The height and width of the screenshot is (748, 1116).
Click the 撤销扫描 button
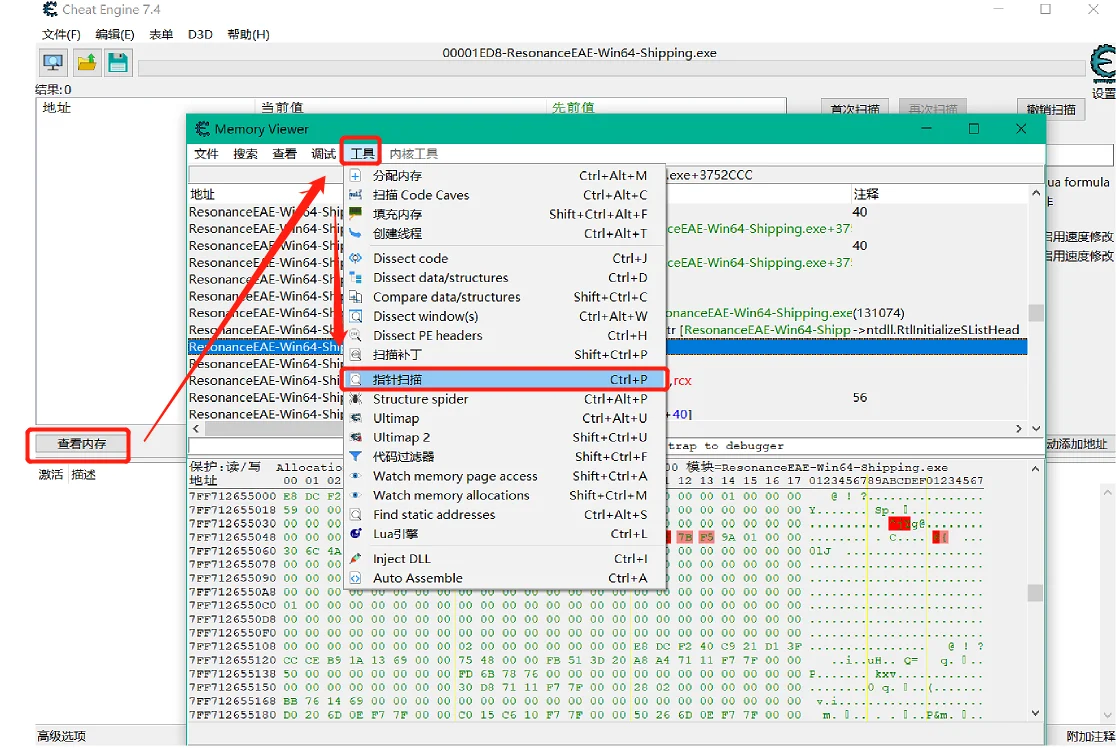click(1051, 109)
